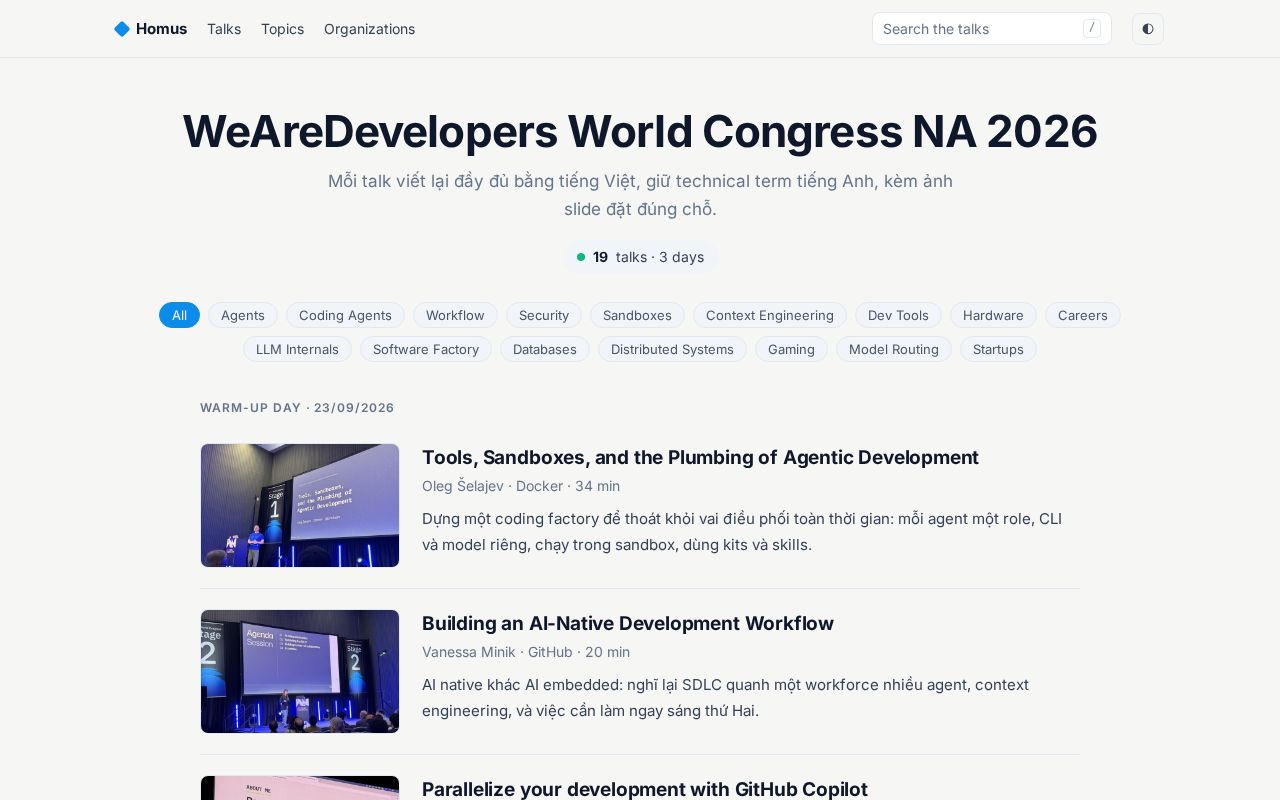Image resolution: width=1280 pixels, height=800 pixels.
Task: Choose the Dev Tools chip
Action: pyautogui.click(x=898, y=315)
